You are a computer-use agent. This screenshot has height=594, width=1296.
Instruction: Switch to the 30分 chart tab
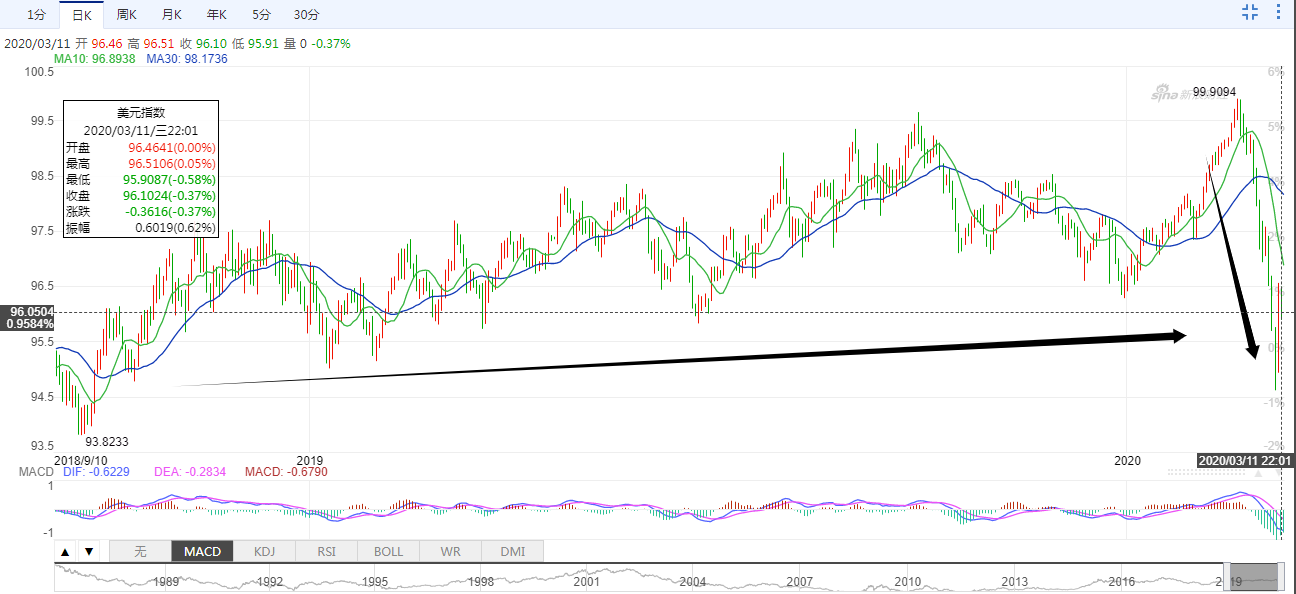tap(307, 14)
